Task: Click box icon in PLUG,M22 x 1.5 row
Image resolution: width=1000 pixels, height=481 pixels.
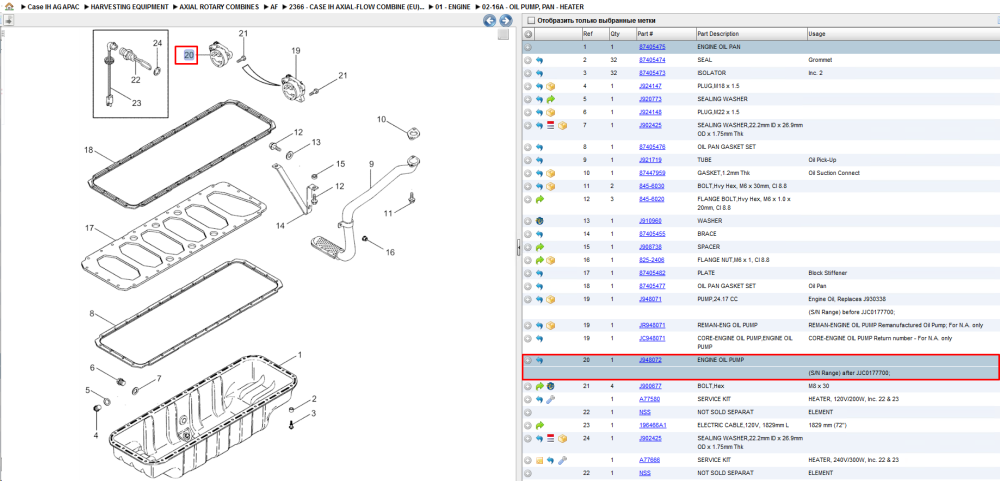Action: click(551, 112)
